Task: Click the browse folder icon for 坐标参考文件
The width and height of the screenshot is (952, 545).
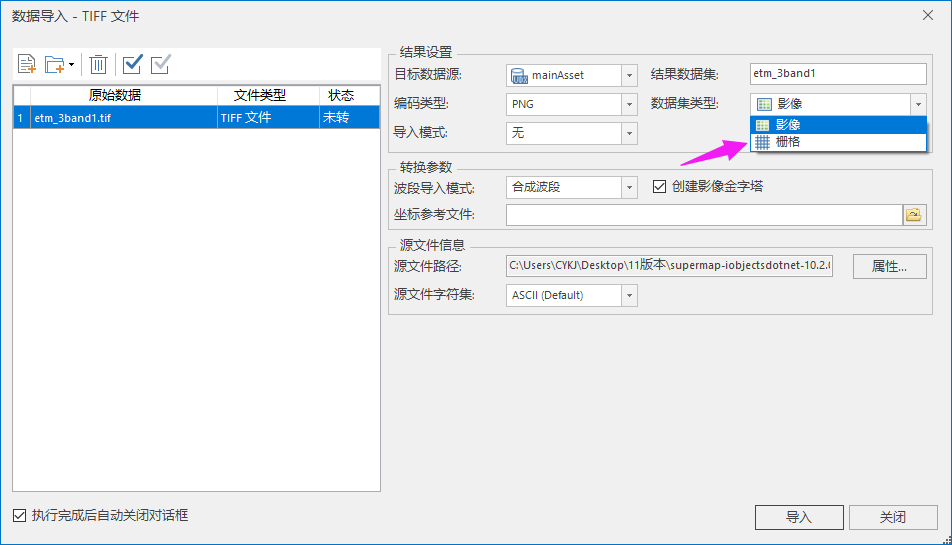Action: (x=914, y=215)
